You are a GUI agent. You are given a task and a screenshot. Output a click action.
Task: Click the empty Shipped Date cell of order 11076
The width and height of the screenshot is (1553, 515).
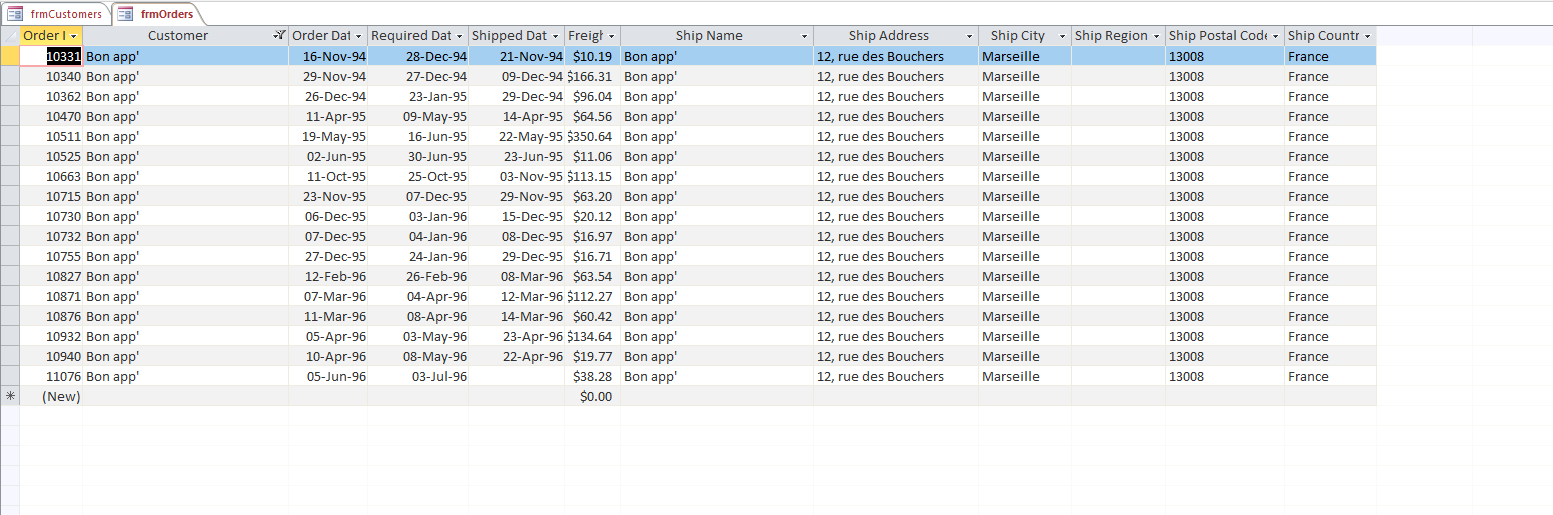click(516, 376)
